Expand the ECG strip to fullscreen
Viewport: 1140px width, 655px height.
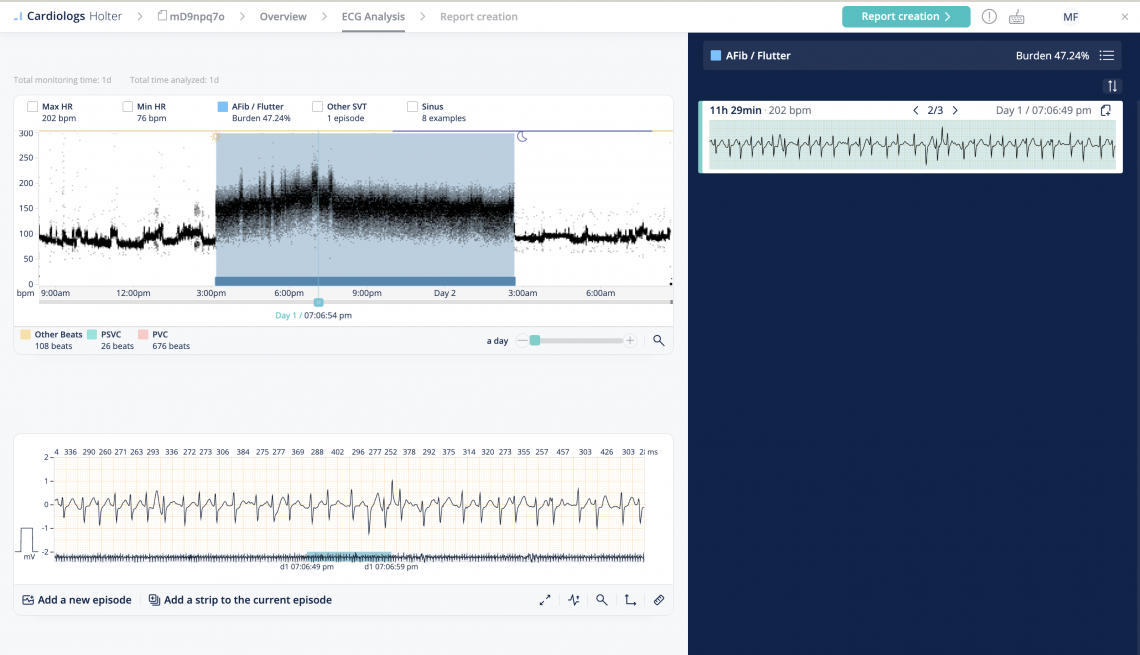545,600
